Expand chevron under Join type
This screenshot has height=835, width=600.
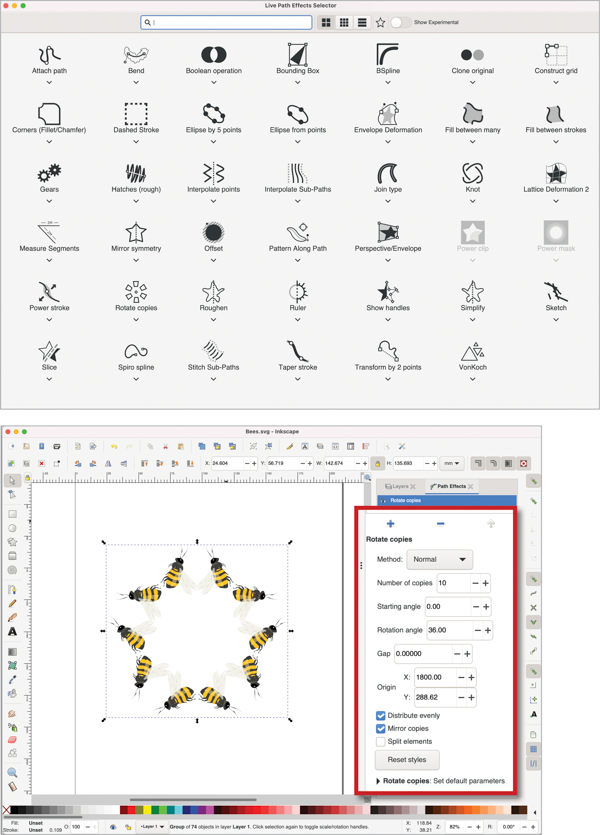(388, 201)
